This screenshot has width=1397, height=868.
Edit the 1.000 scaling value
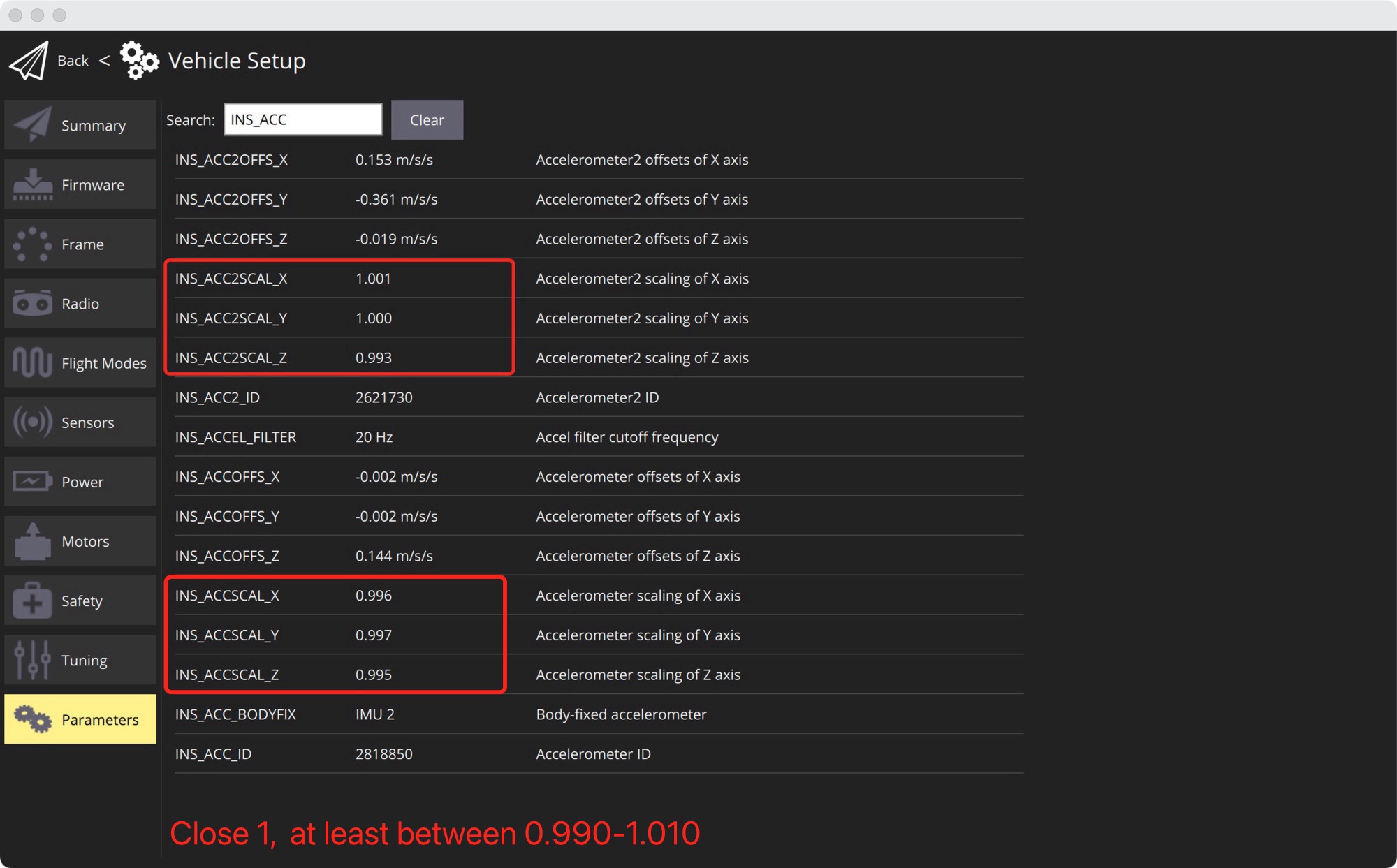tap(374, 318)
